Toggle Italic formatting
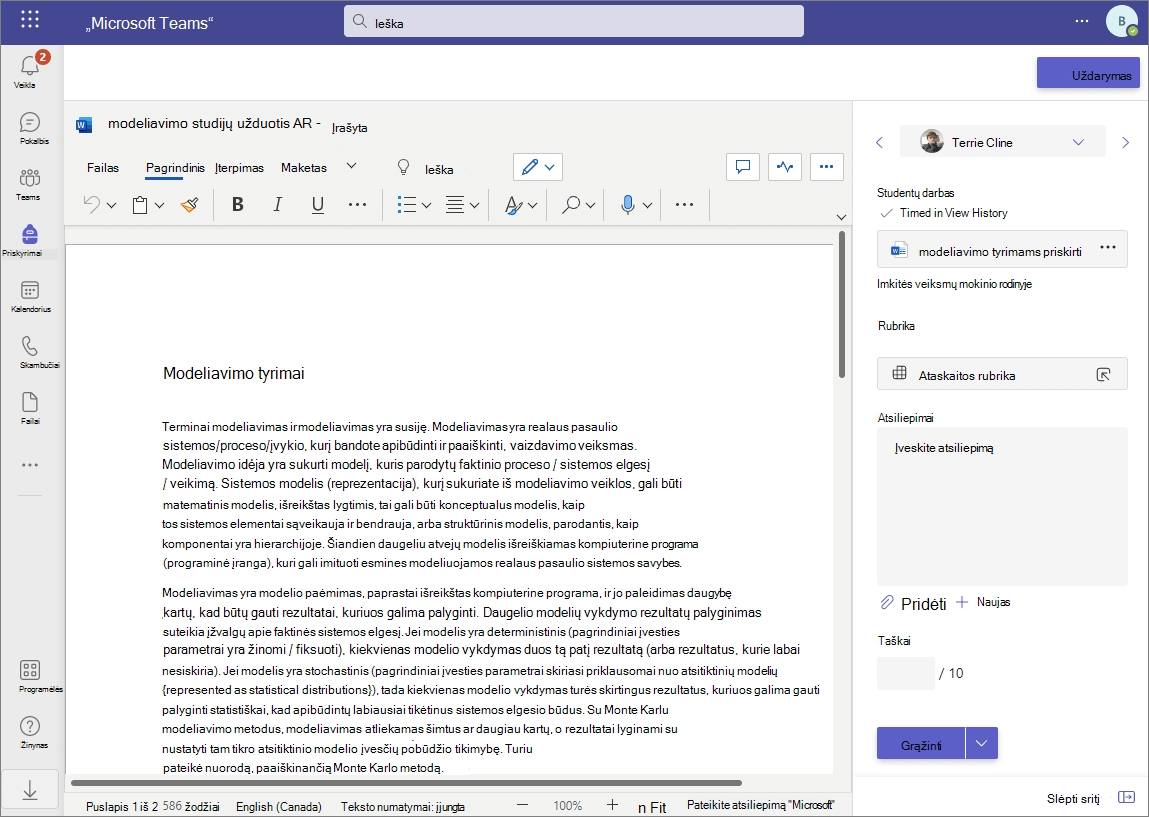This screenshot has width=1149, height=817. click(x=277, y=204)
